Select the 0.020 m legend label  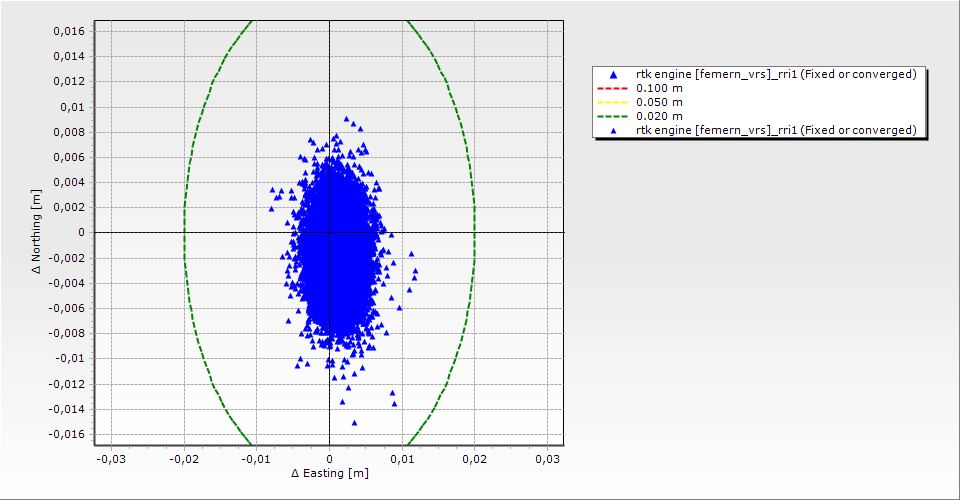pos(660,116)
